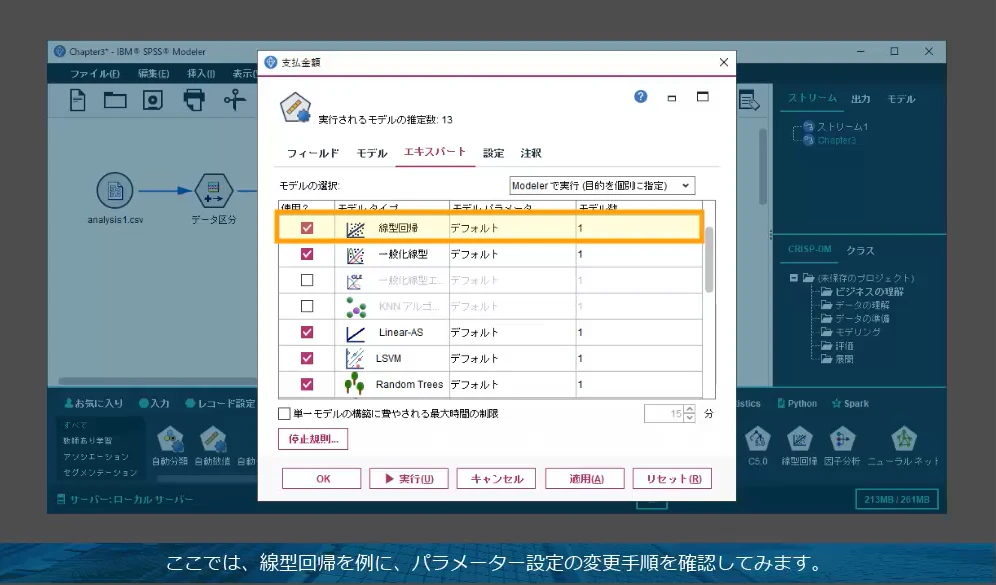Click the minutes input field showing 15
The width and height of the screenshot is (996, 585).
pos(664,414)
